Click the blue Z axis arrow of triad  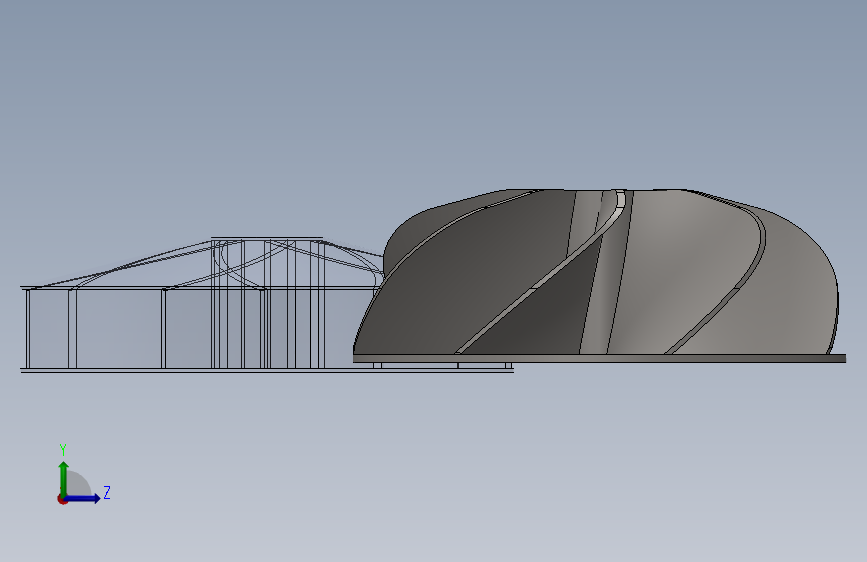[x=83, y=498]
